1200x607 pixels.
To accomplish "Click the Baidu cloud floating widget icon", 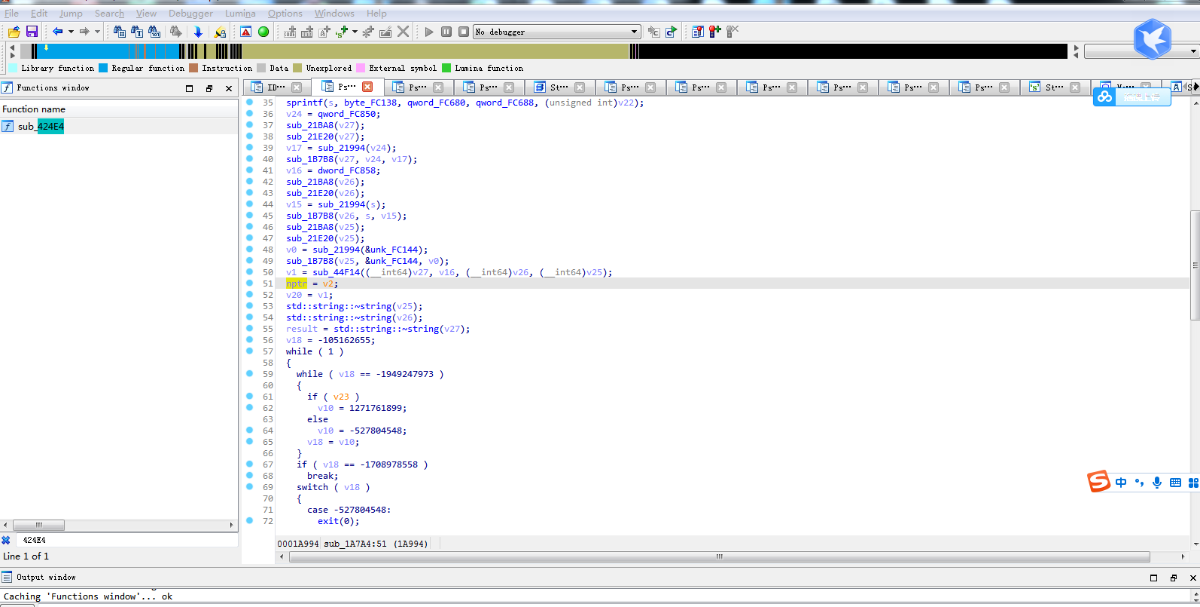I will click(1105, 96).
